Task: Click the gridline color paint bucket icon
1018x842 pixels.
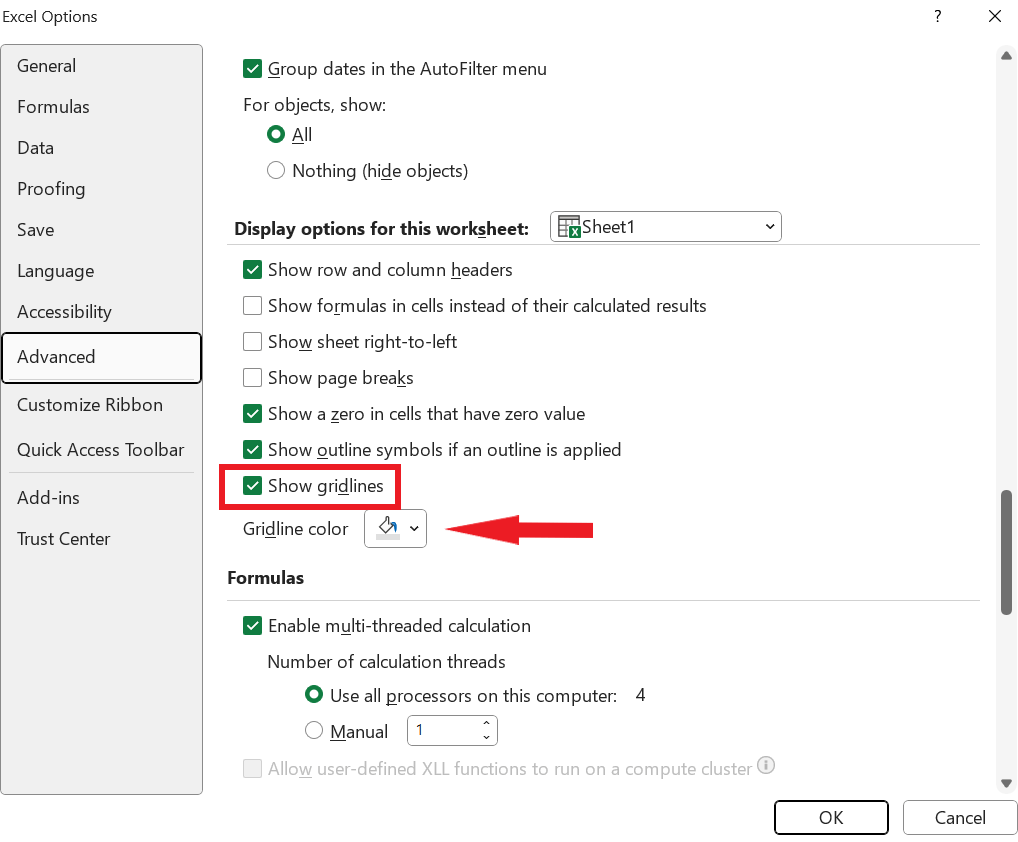Action: (x=387, y=527)
